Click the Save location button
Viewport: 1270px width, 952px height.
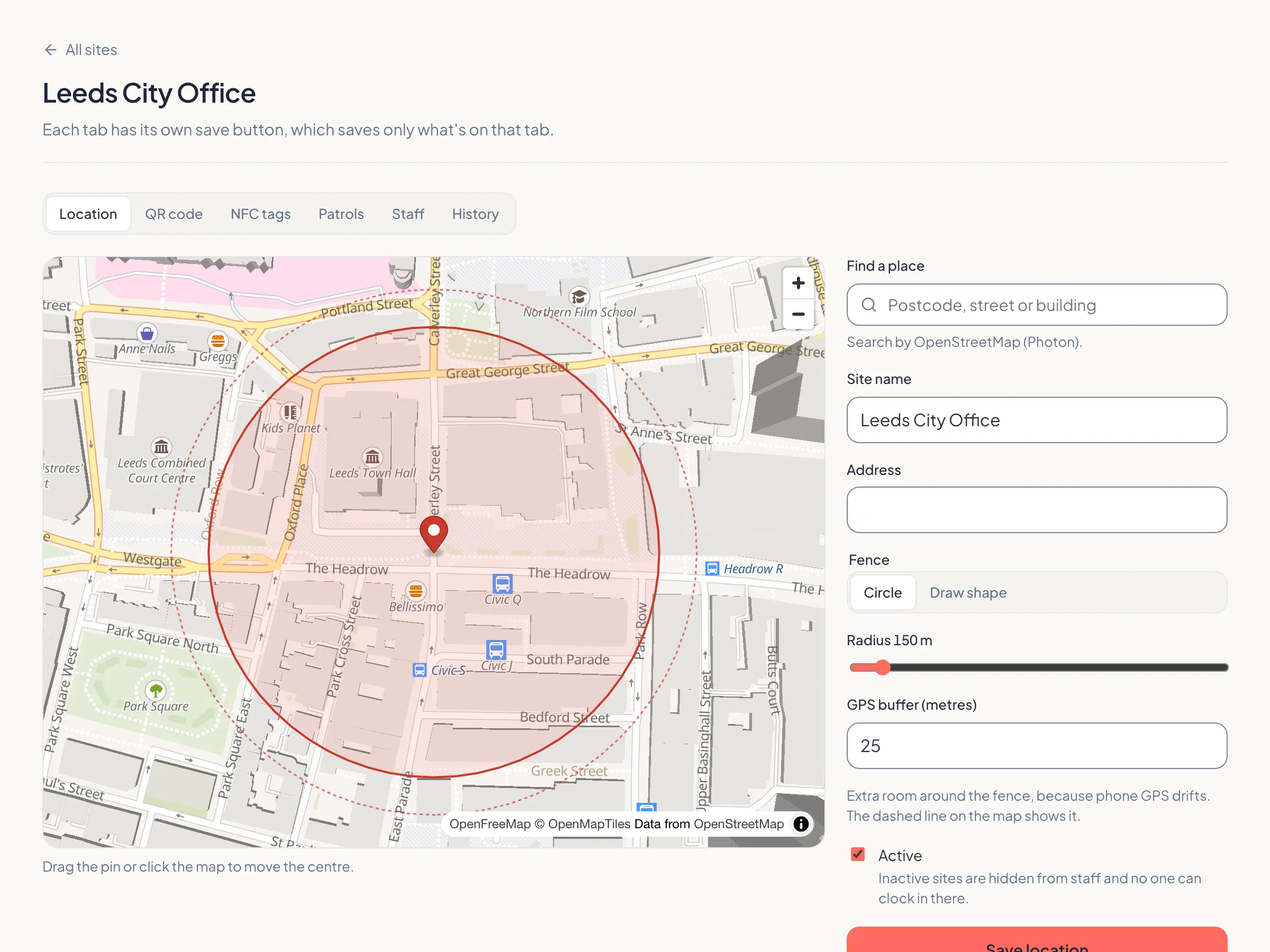coord(1037,939)
